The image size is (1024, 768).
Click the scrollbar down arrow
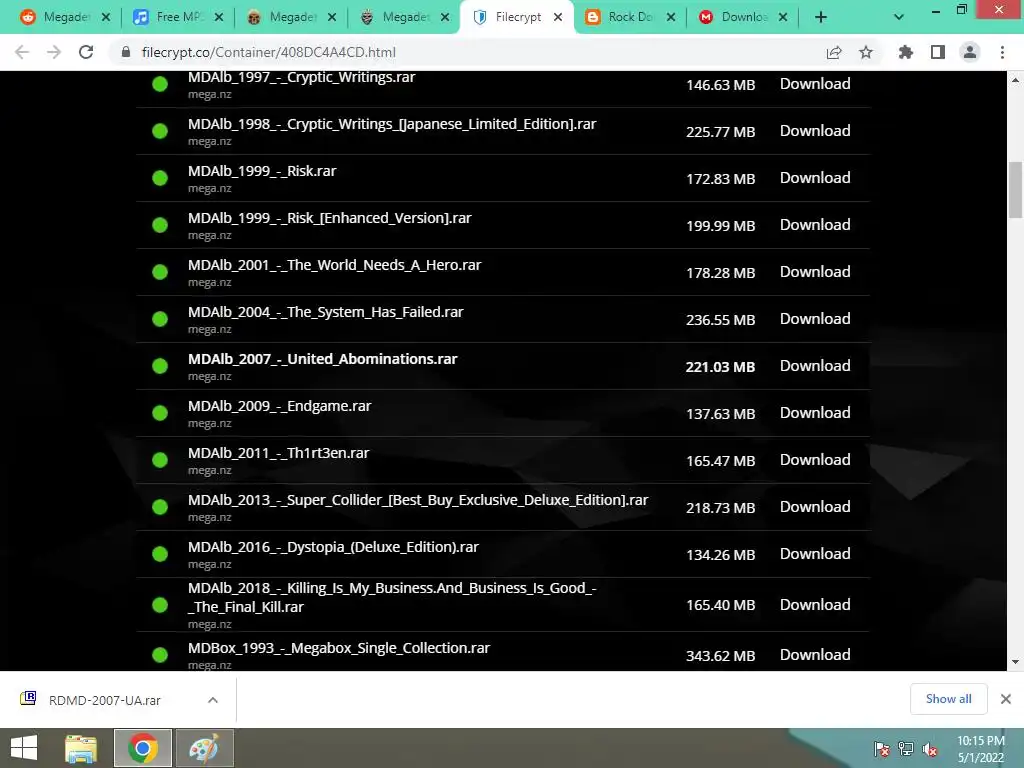(x=1015, y=662)
